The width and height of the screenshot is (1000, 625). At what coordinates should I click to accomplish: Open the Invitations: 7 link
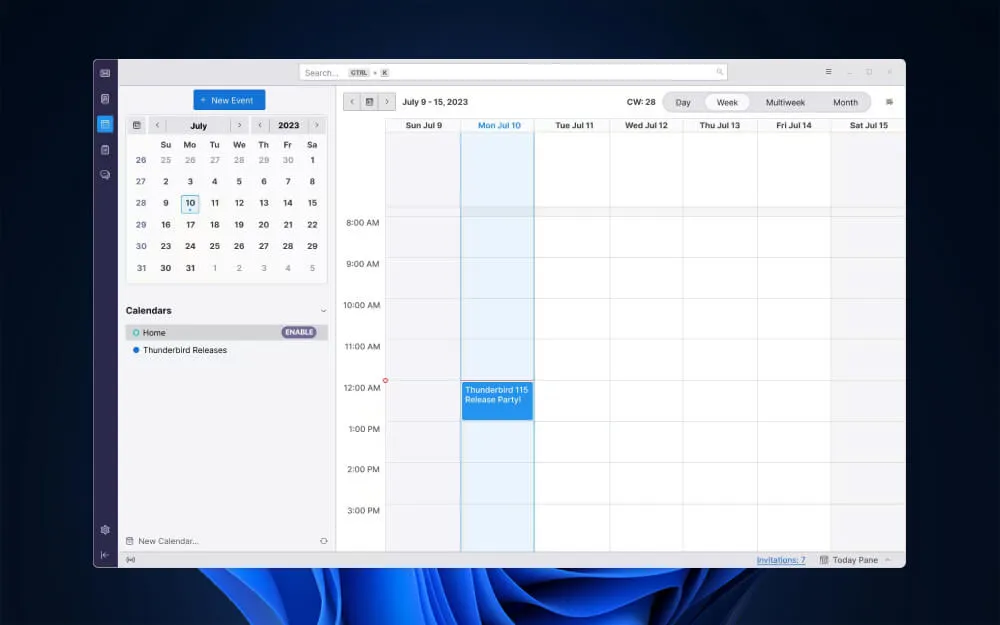point(780,560)
